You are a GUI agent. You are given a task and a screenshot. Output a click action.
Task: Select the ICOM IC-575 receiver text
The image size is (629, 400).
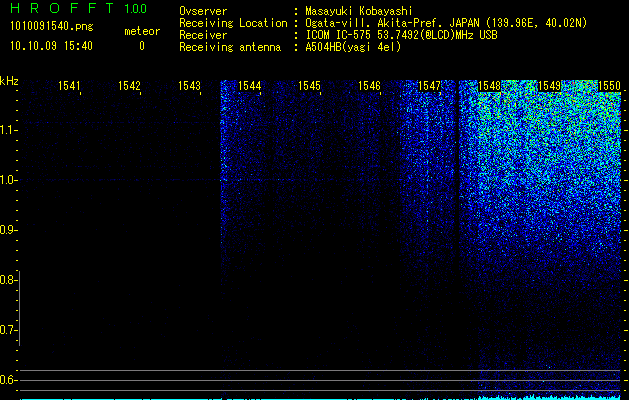coord(401,35)
